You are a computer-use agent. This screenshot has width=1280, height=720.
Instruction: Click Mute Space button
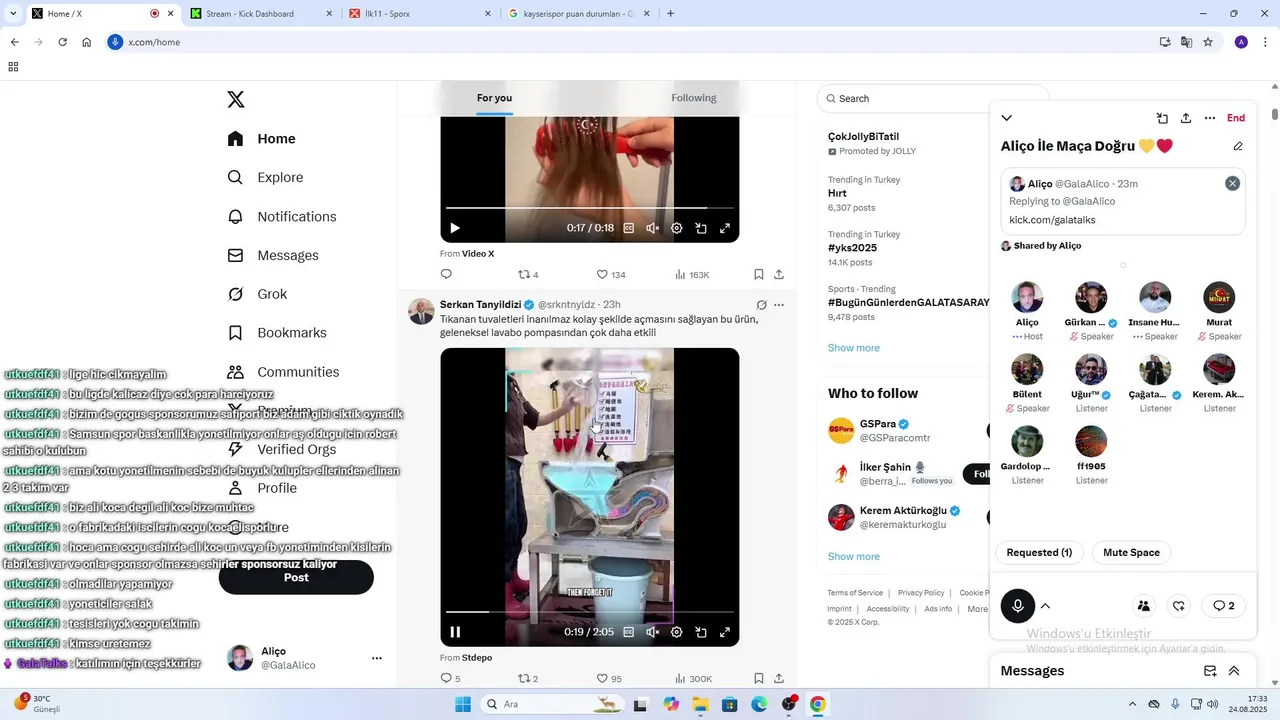tap(1131, 552)
